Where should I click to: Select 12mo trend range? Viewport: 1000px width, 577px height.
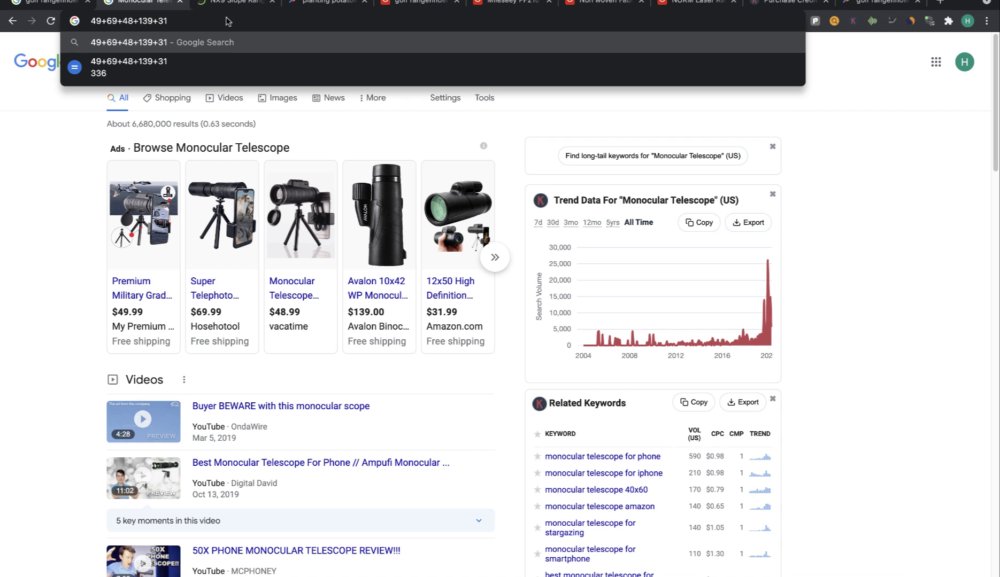592,223
